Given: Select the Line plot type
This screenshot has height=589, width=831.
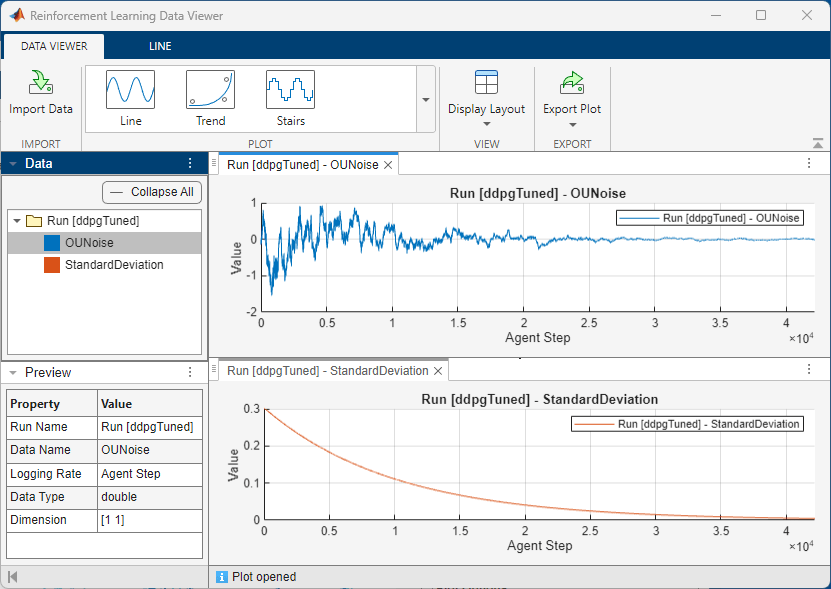Looking at the screenshot, I should point(130,91).
